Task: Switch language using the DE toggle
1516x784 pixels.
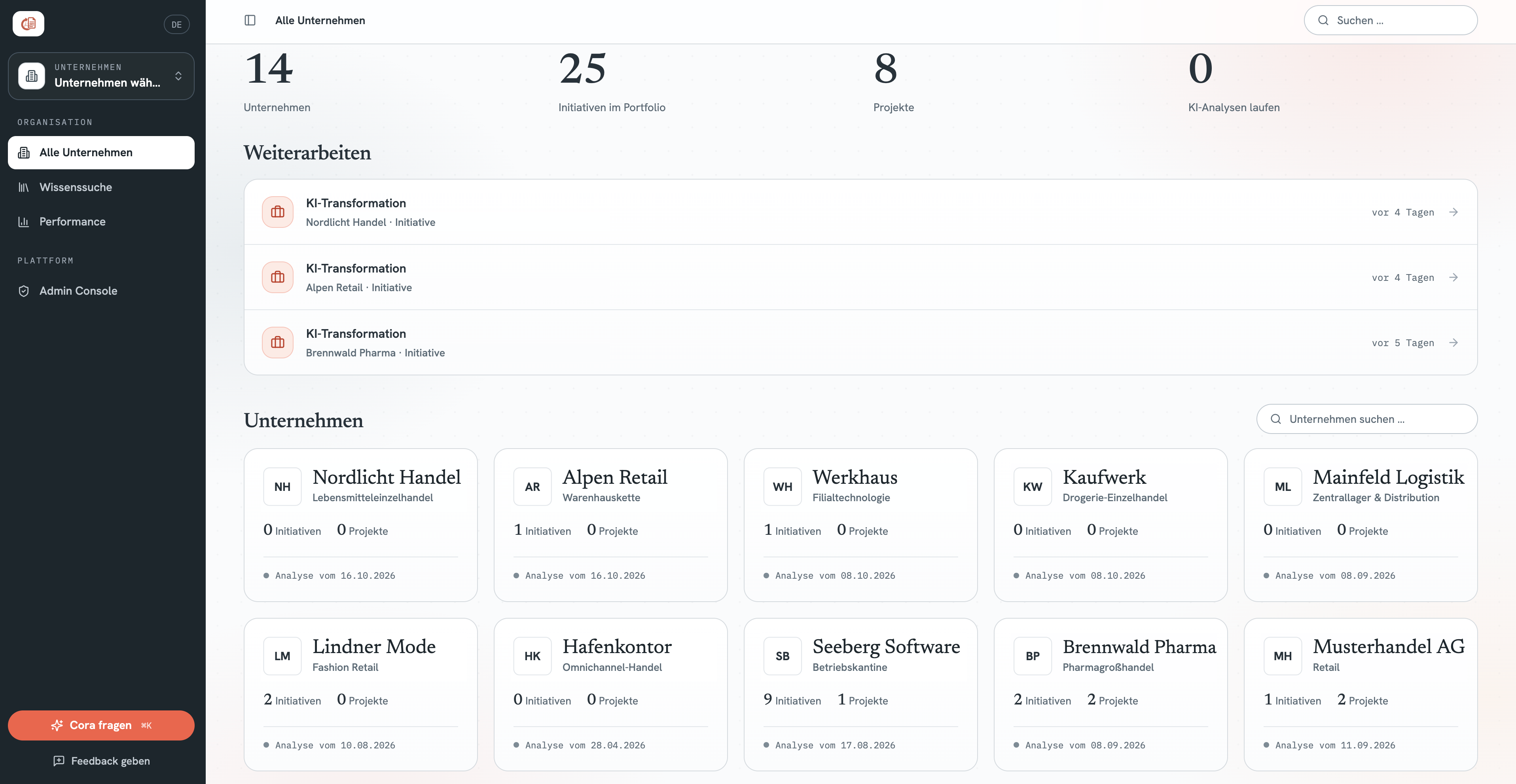Action: (176, 25)
